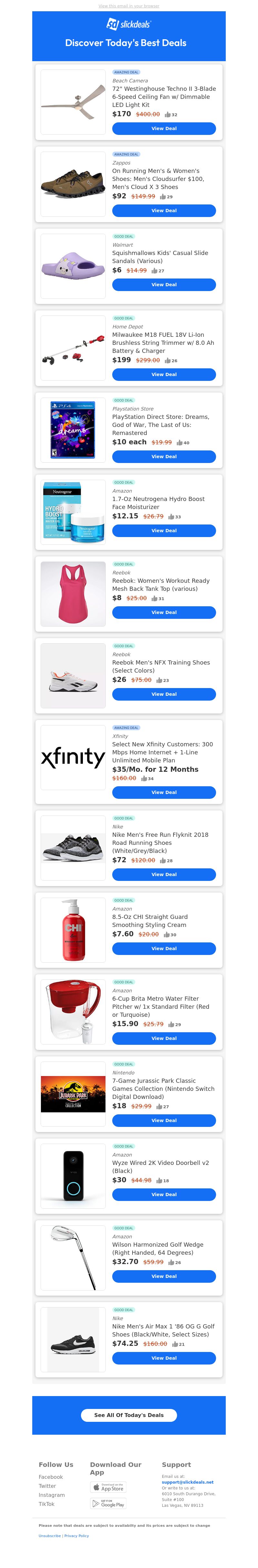Open the Facebook link under Follow Us

(51, 1477)
